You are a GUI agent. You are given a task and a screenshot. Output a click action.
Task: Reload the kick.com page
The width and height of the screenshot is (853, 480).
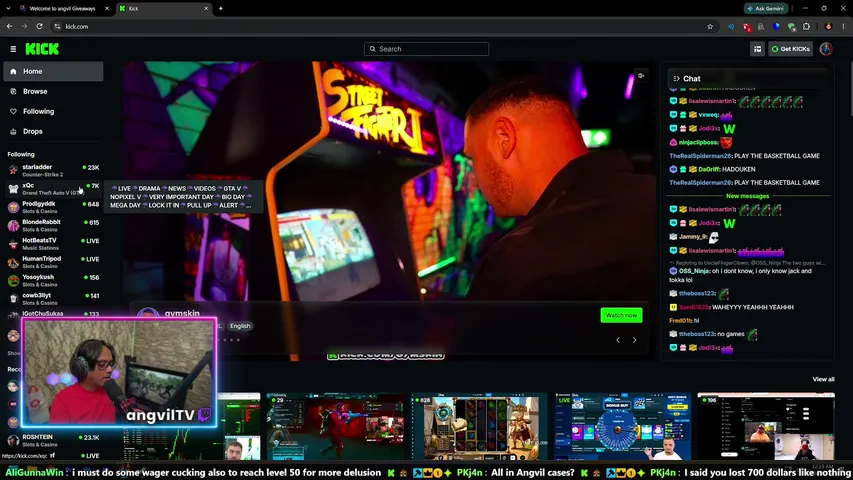coord(39,26)
